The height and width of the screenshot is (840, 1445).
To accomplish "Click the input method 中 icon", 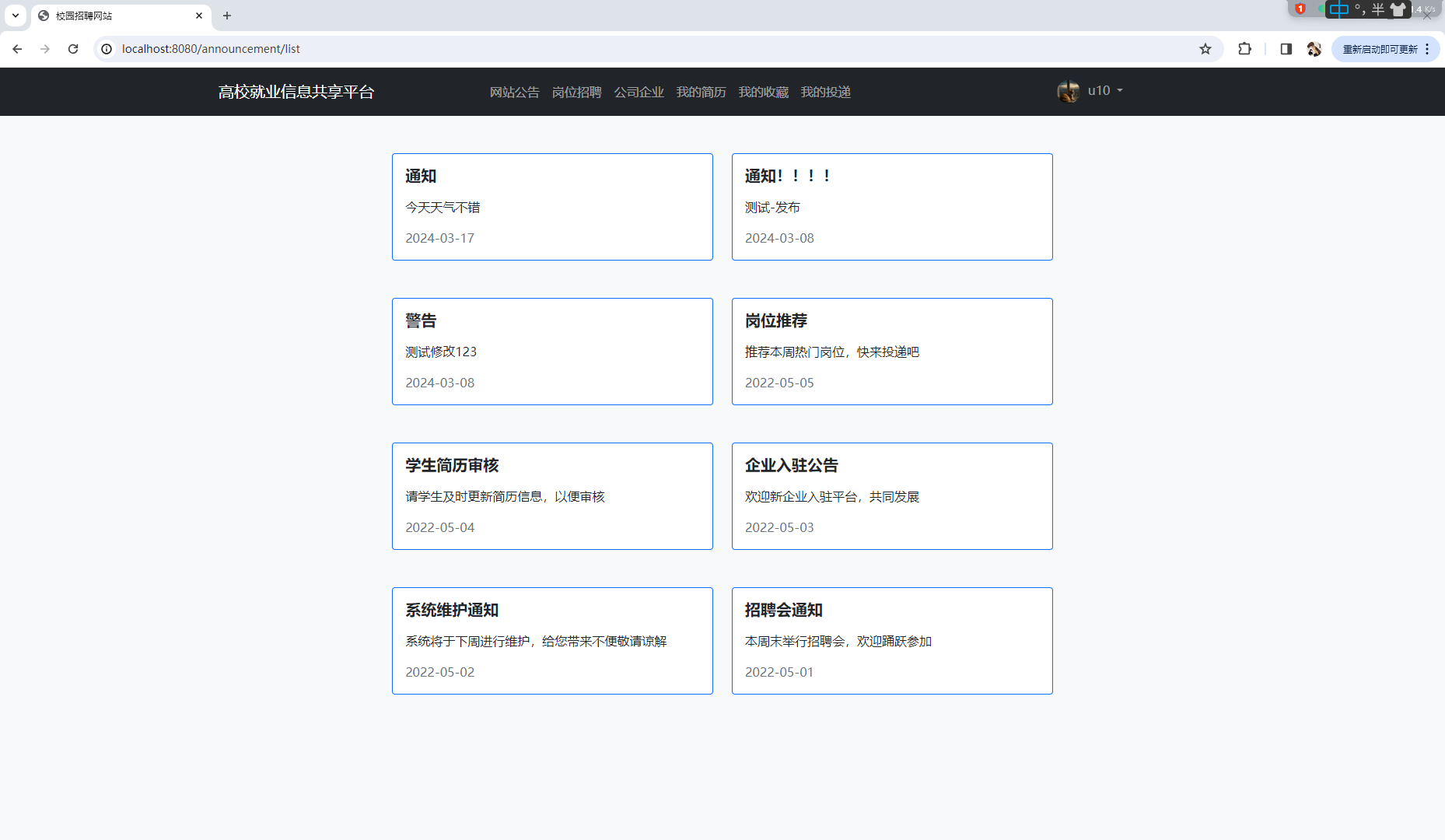I will click(1339, 9).
